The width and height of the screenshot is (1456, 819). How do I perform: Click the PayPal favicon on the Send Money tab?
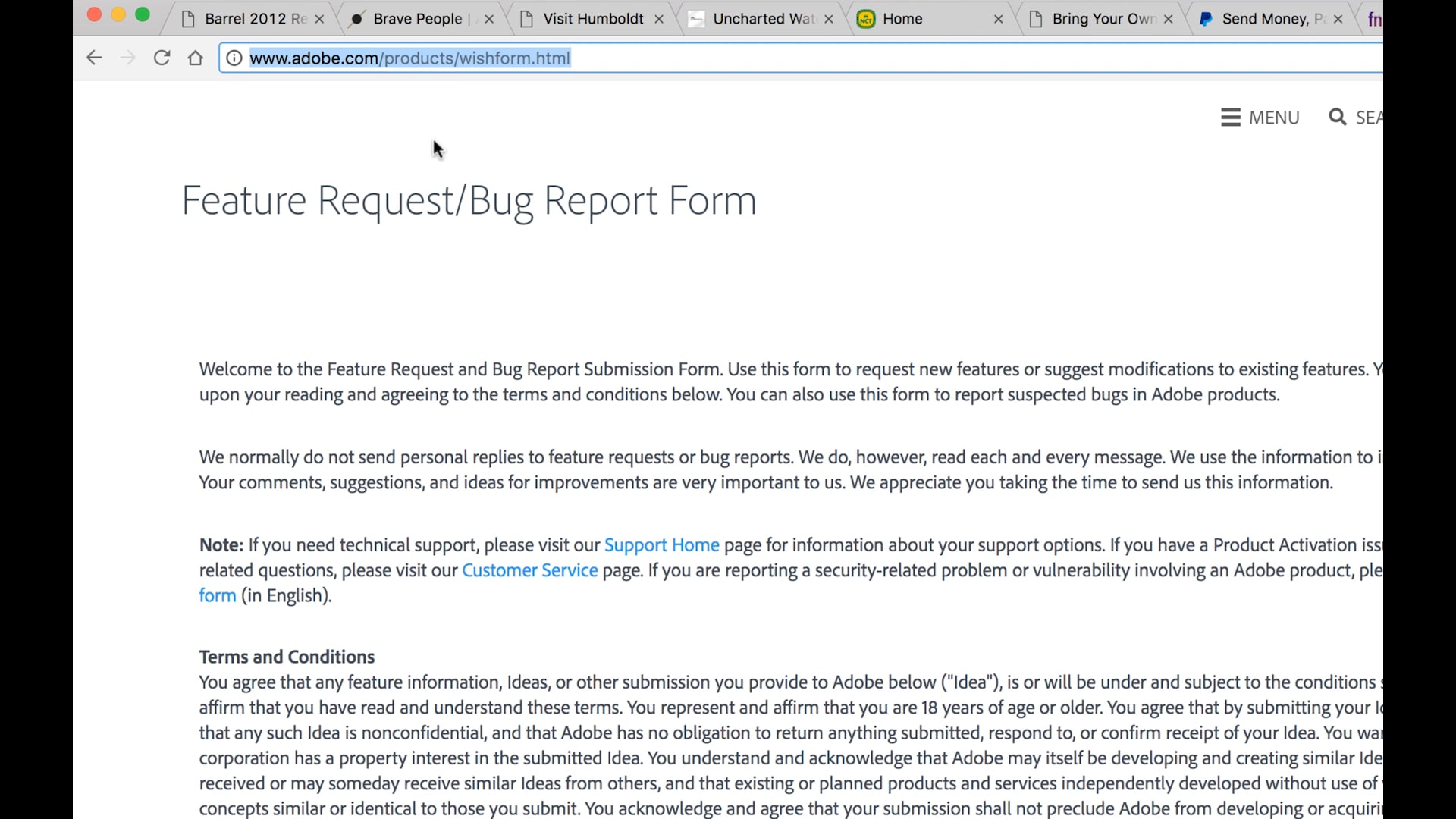pyautogui.click(x=1206, y=19)
